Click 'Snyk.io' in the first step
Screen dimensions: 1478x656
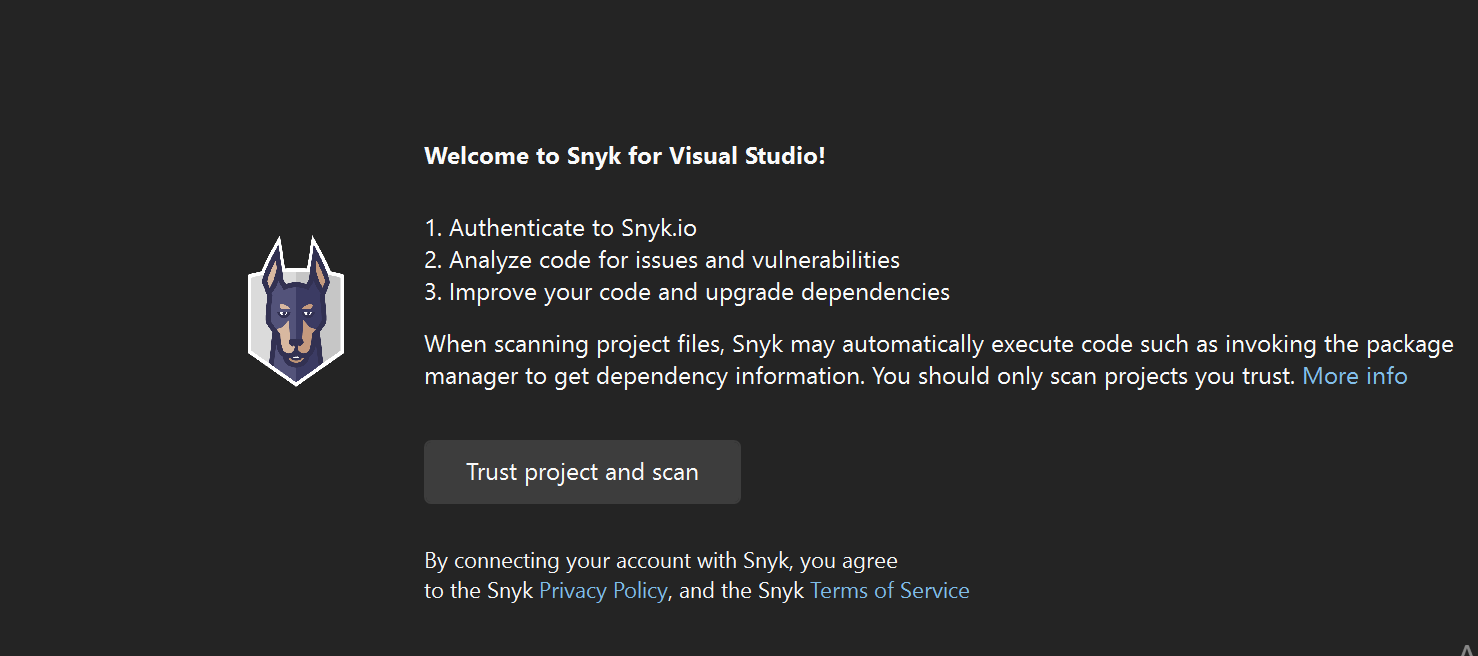click(658, 228)
